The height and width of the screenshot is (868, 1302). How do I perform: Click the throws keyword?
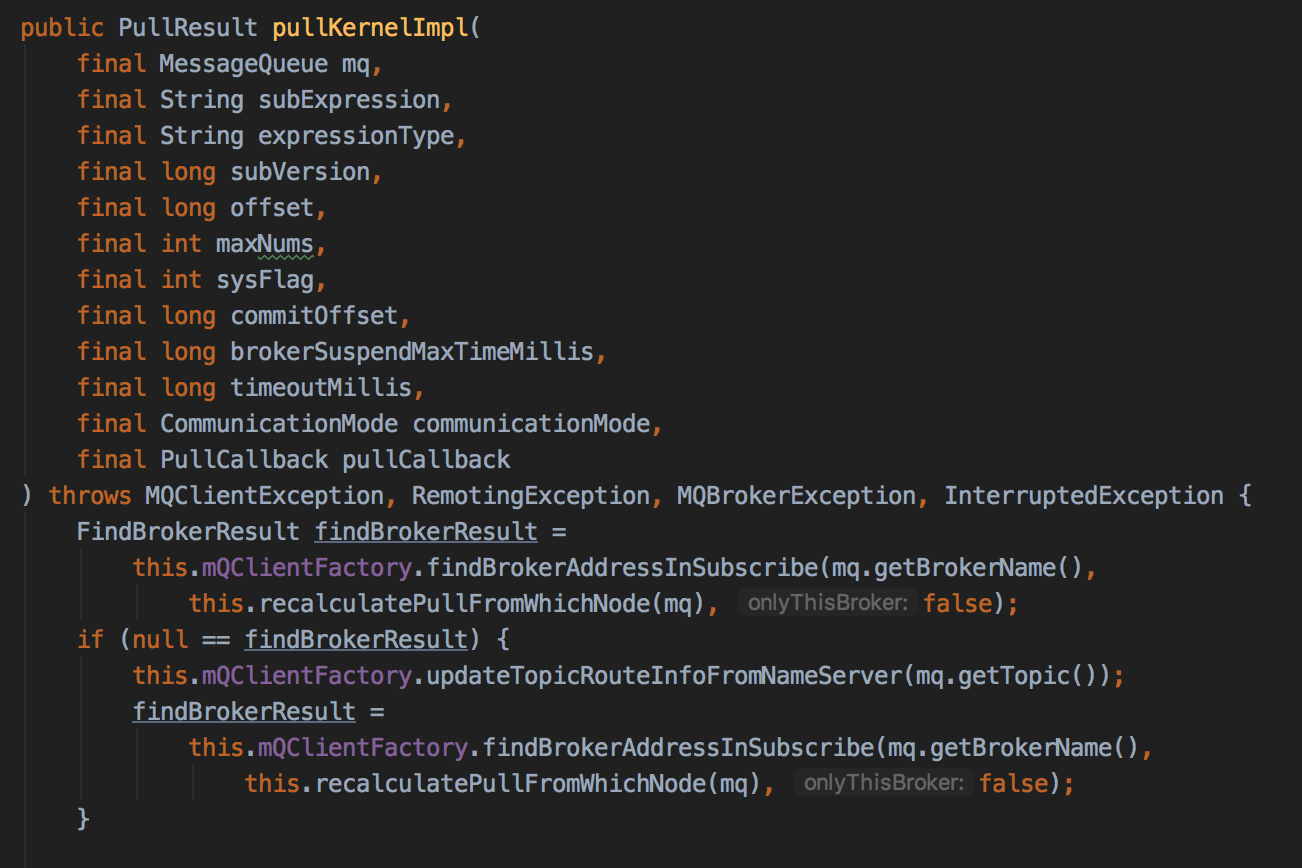click(x=90, y=496)
